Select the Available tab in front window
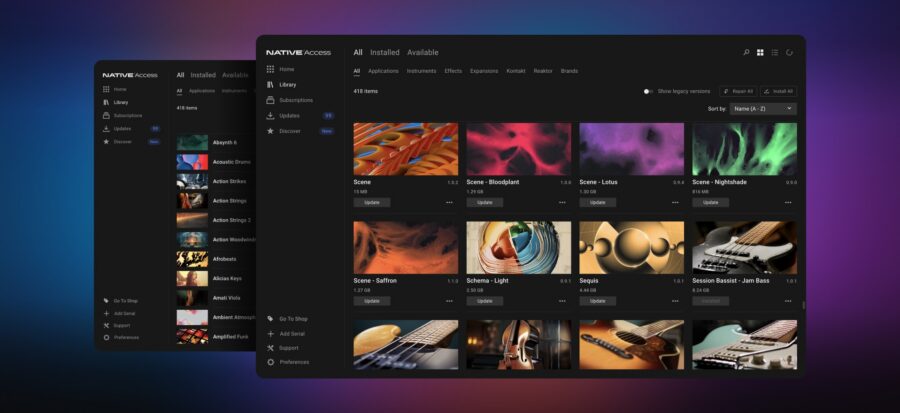This screenshot has width=900, height=413. (422, 52)
